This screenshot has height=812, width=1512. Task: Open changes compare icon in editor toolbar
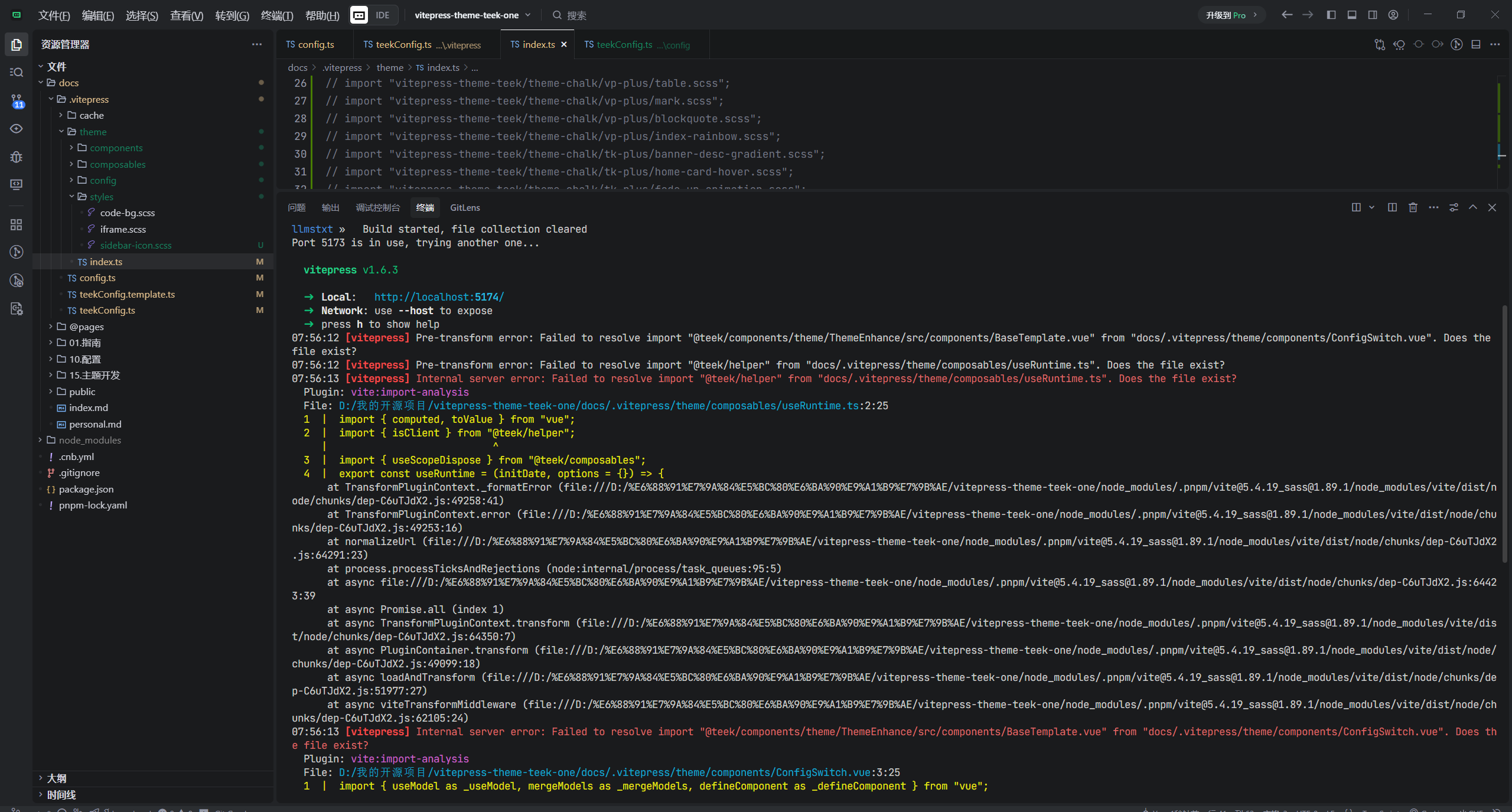point(1380,44)
